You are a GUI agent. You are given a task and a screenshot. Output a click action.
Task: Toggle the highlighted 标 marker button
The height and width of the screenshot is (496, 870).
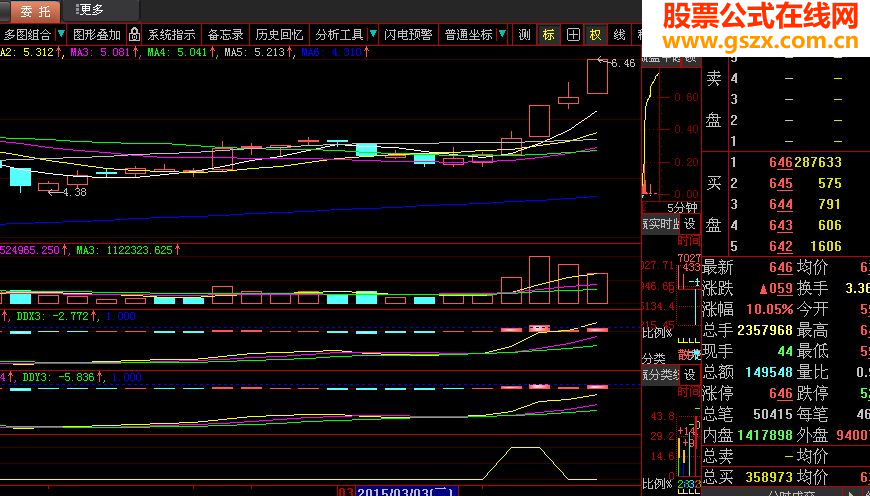click(x=549, y=35)
